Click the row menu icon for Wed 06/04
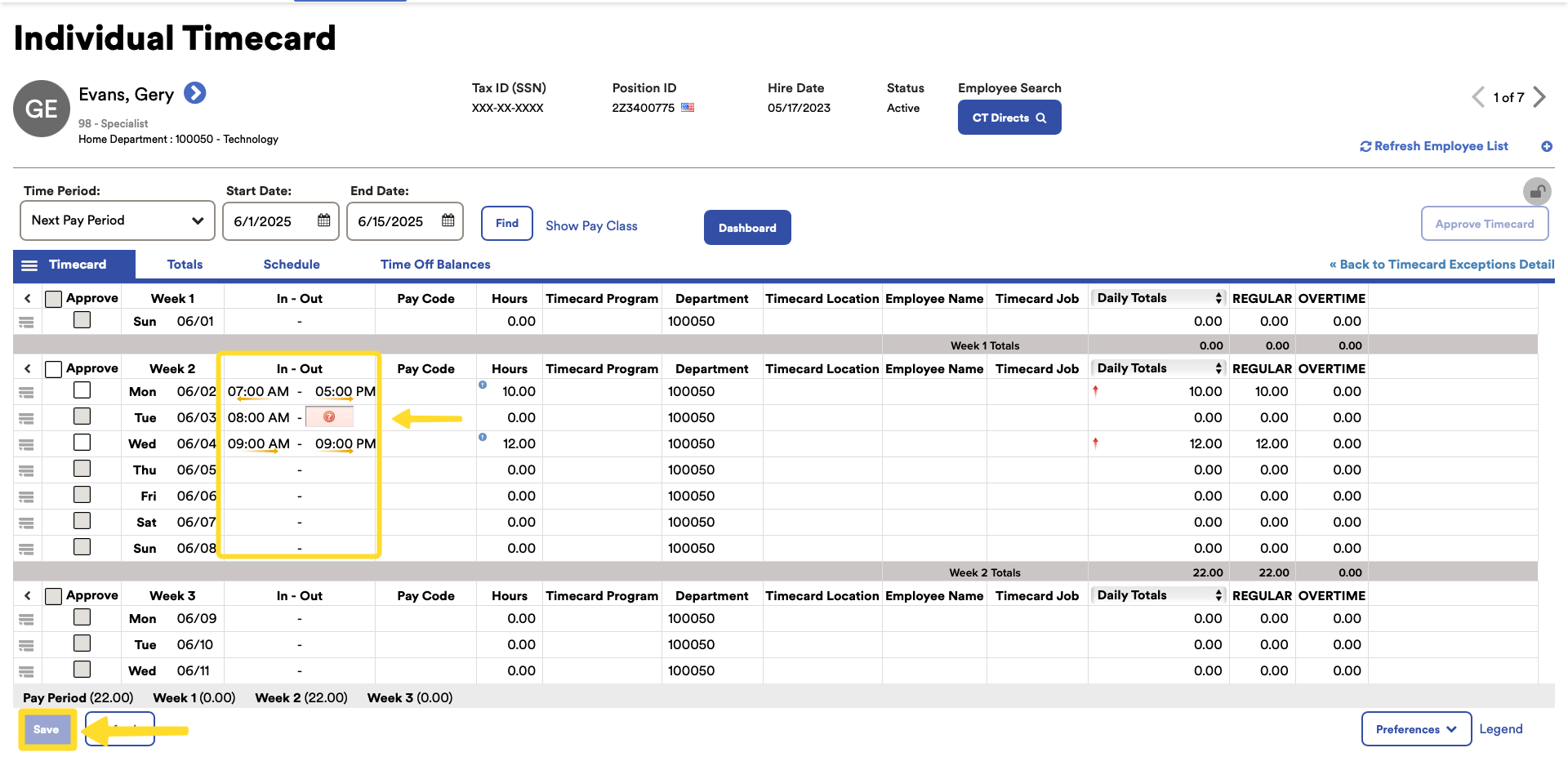1568x779 pixels. click(x=26, y=444)
